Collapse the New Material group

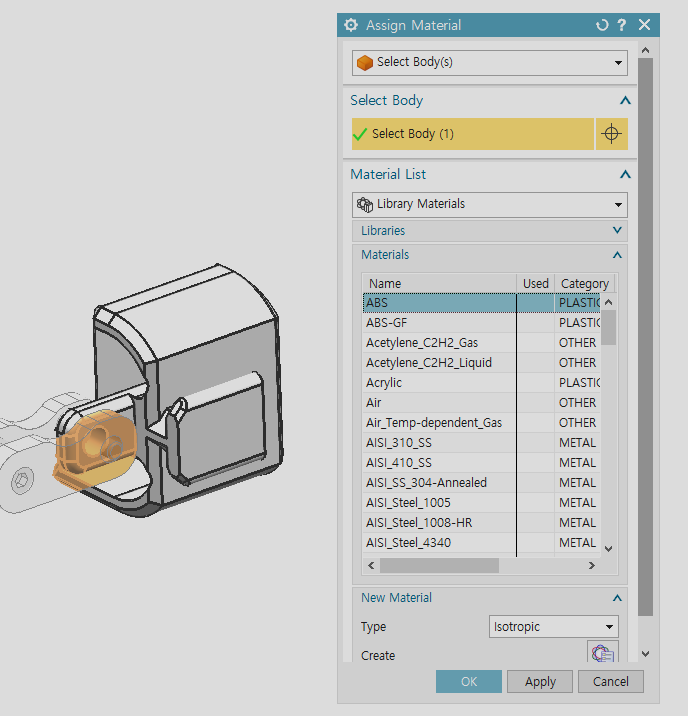pyautogui.click(x=617, y=598)
